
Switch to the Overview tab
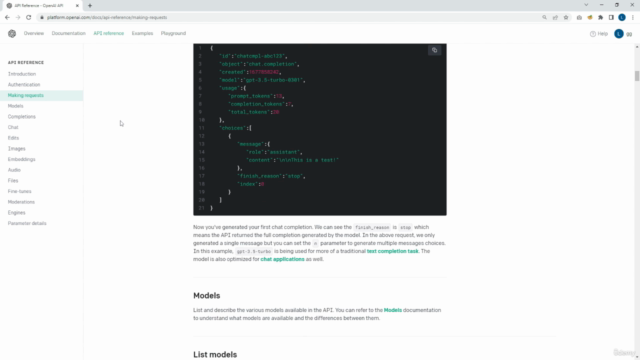coord(33,33)
